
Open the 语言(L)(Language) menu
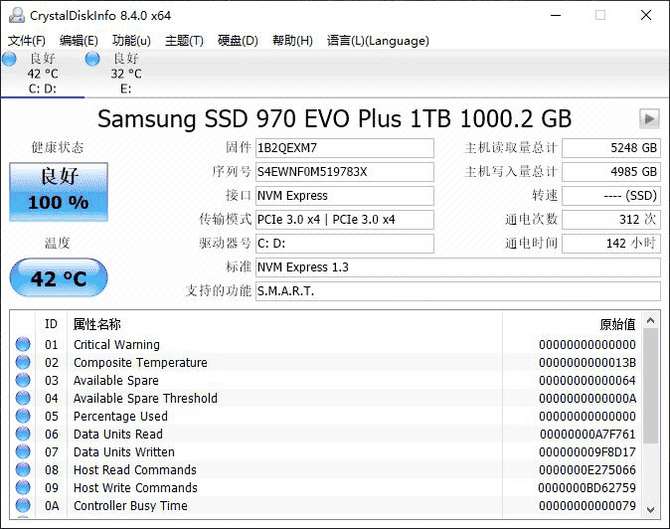tap(378, 41)
